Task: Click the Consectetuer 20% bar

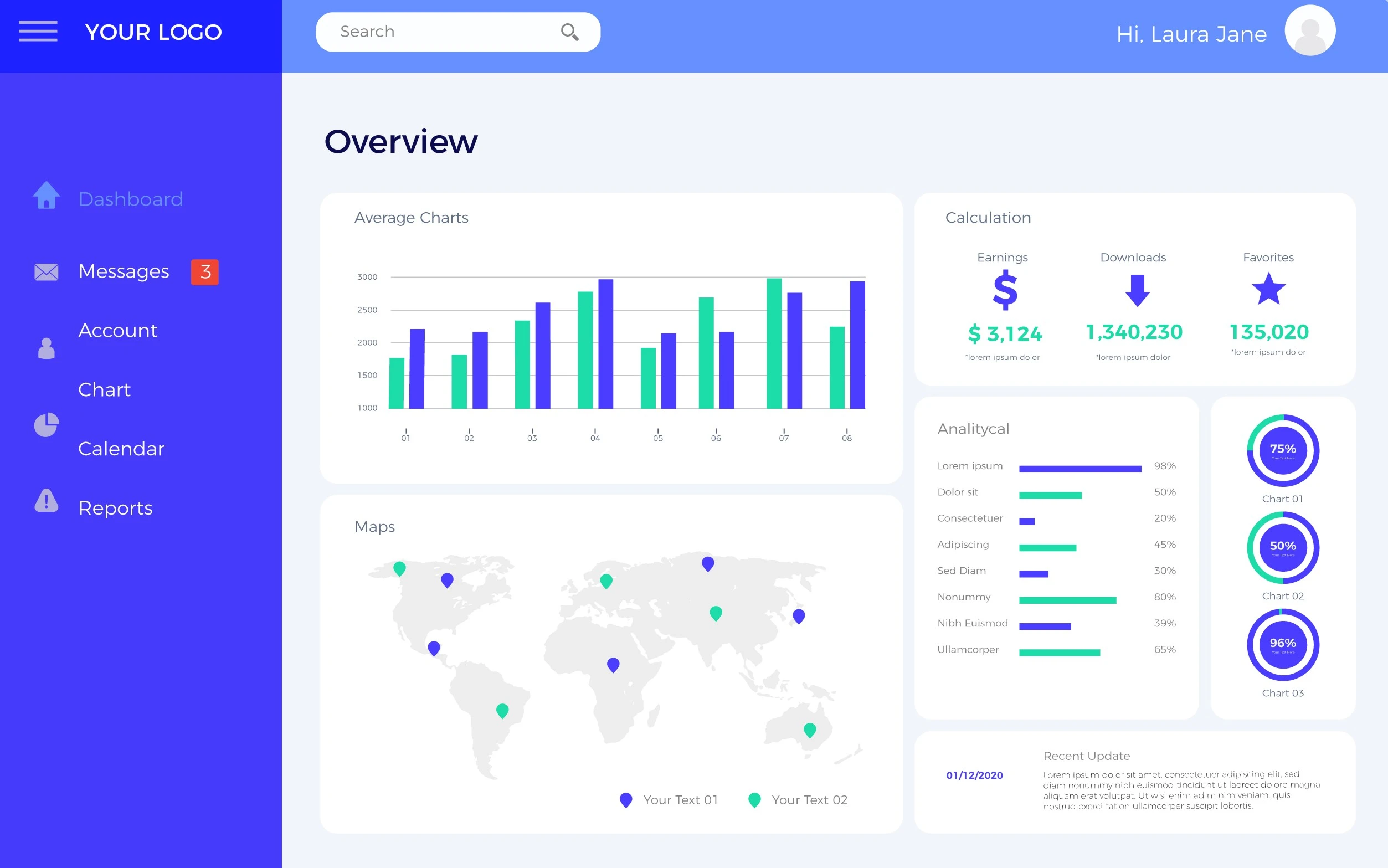Action: click(1027, 522)
